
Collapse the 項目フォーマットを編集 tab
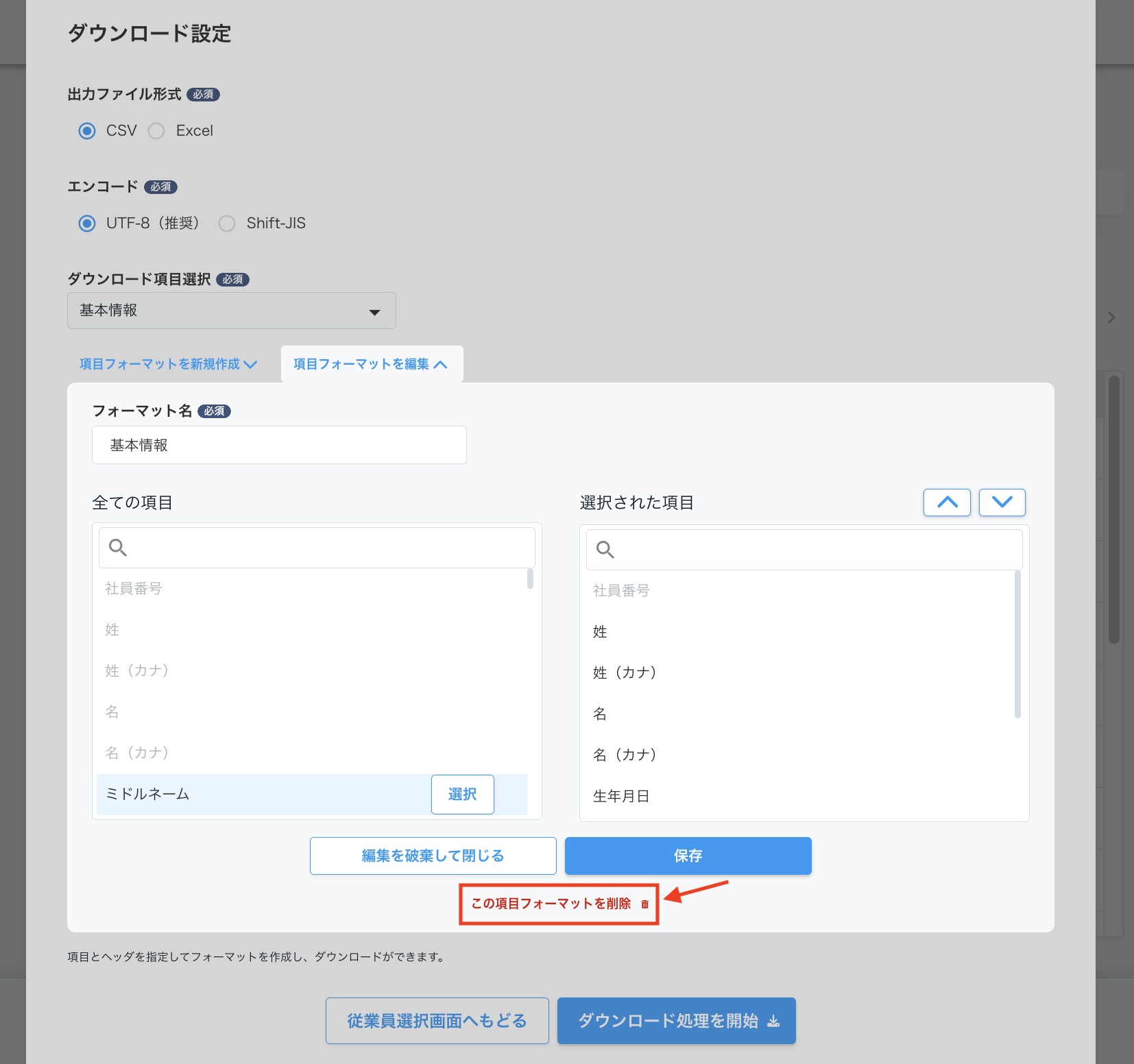tap(371, 364)
